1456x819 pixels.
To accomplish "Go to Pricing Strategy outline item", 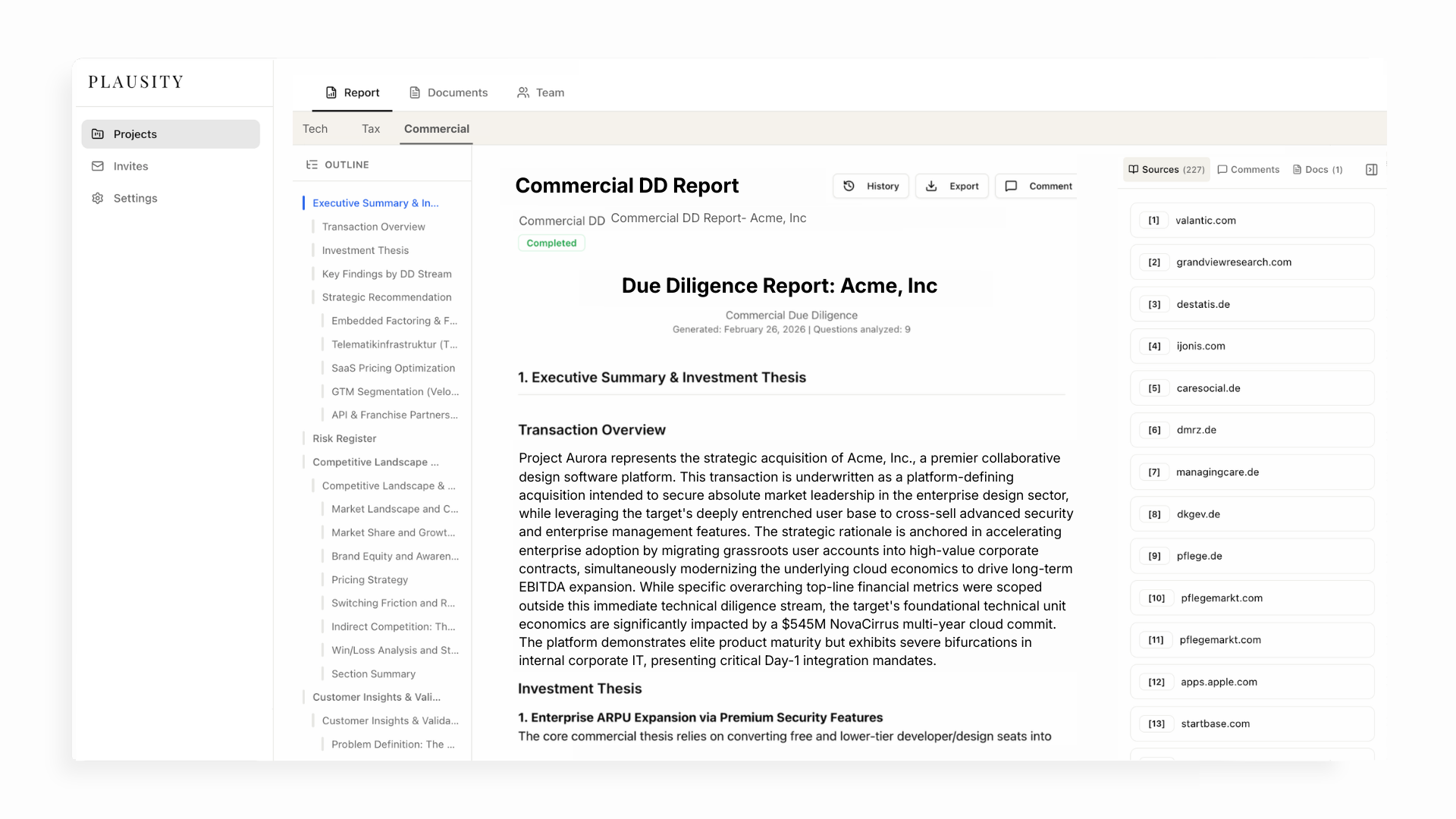I will pos(369,579).
